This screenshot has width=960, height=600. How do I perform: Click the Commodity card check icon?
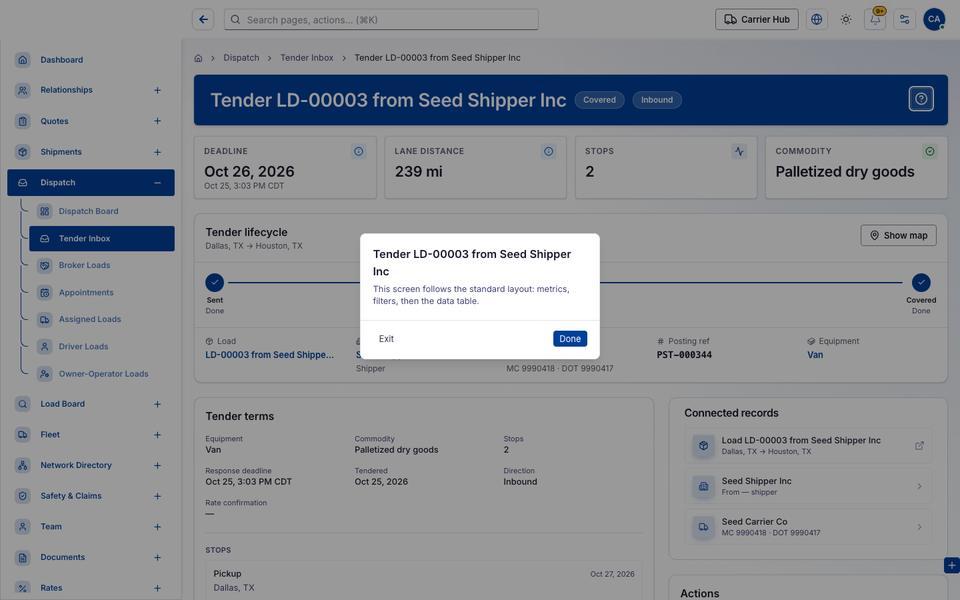tap(929, 152)
